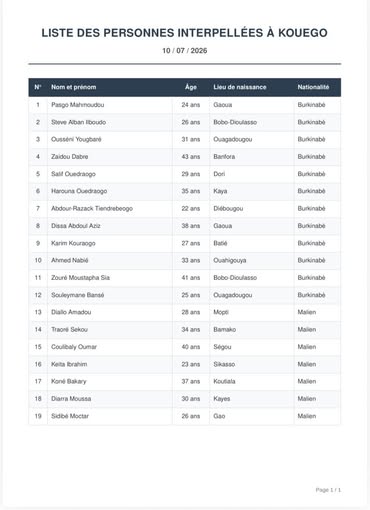370x510 pixels.
Task: Click the birthplace Koutiala
Action: pyautogui.click(x=224, y=381)
